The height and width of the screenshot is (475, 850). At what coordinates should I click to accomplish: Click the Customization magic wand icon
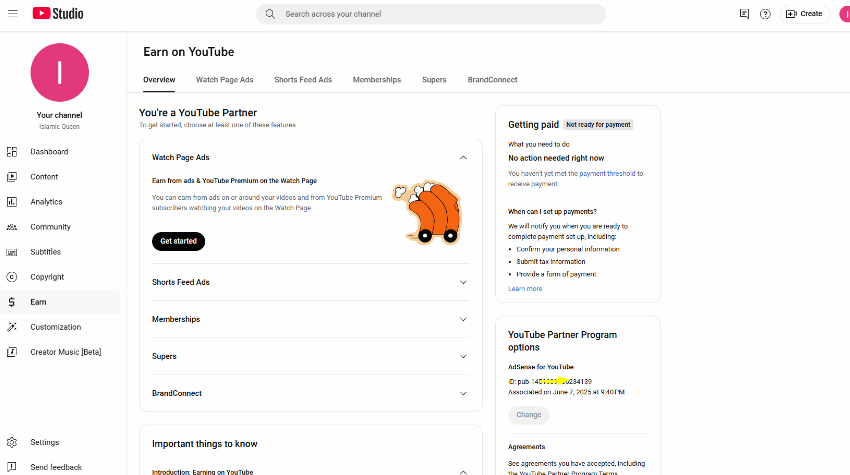pyautogui.click(x=12, y=327)
